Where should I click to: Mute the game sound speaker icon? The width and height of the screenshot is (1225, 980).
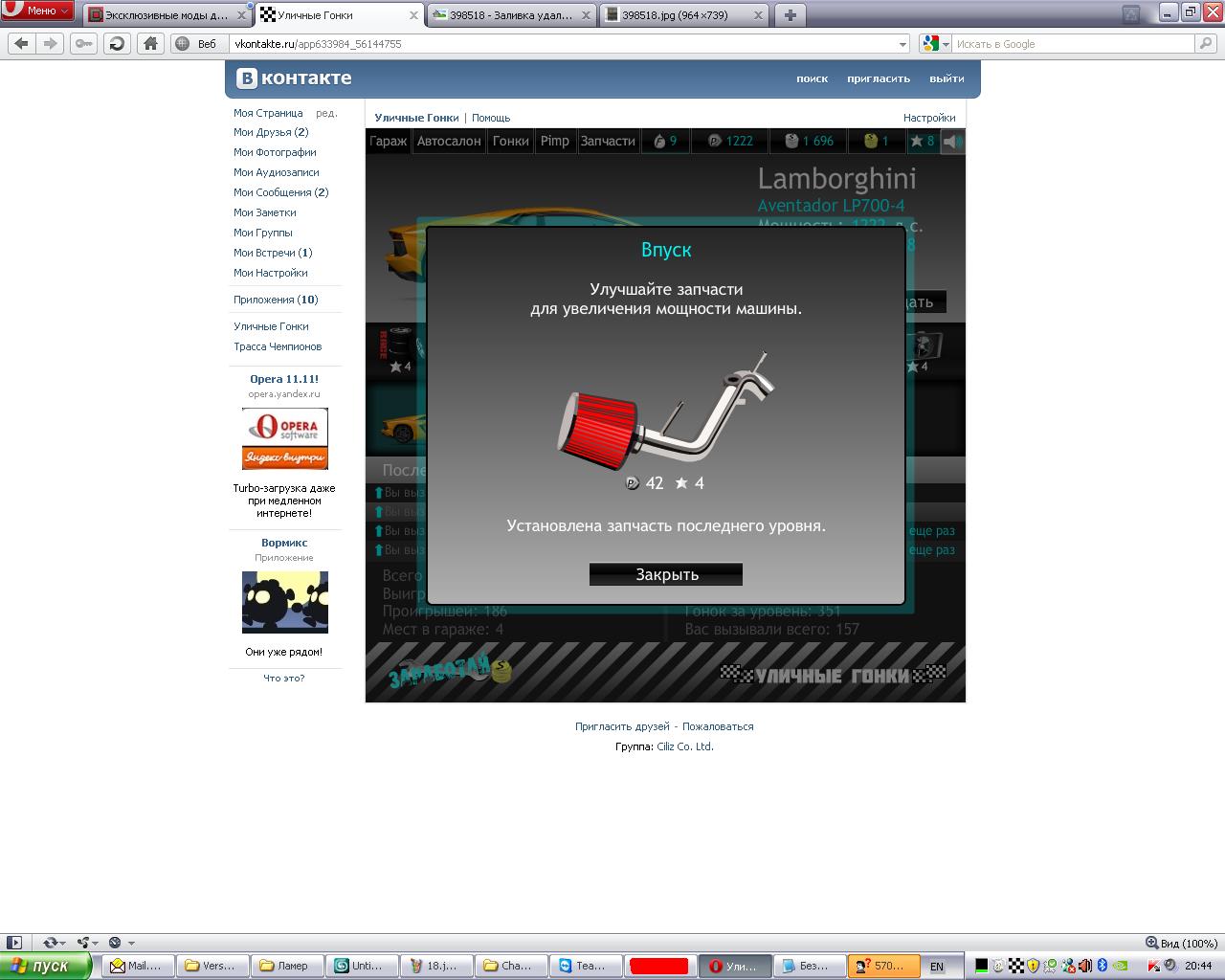pos(952,142)
